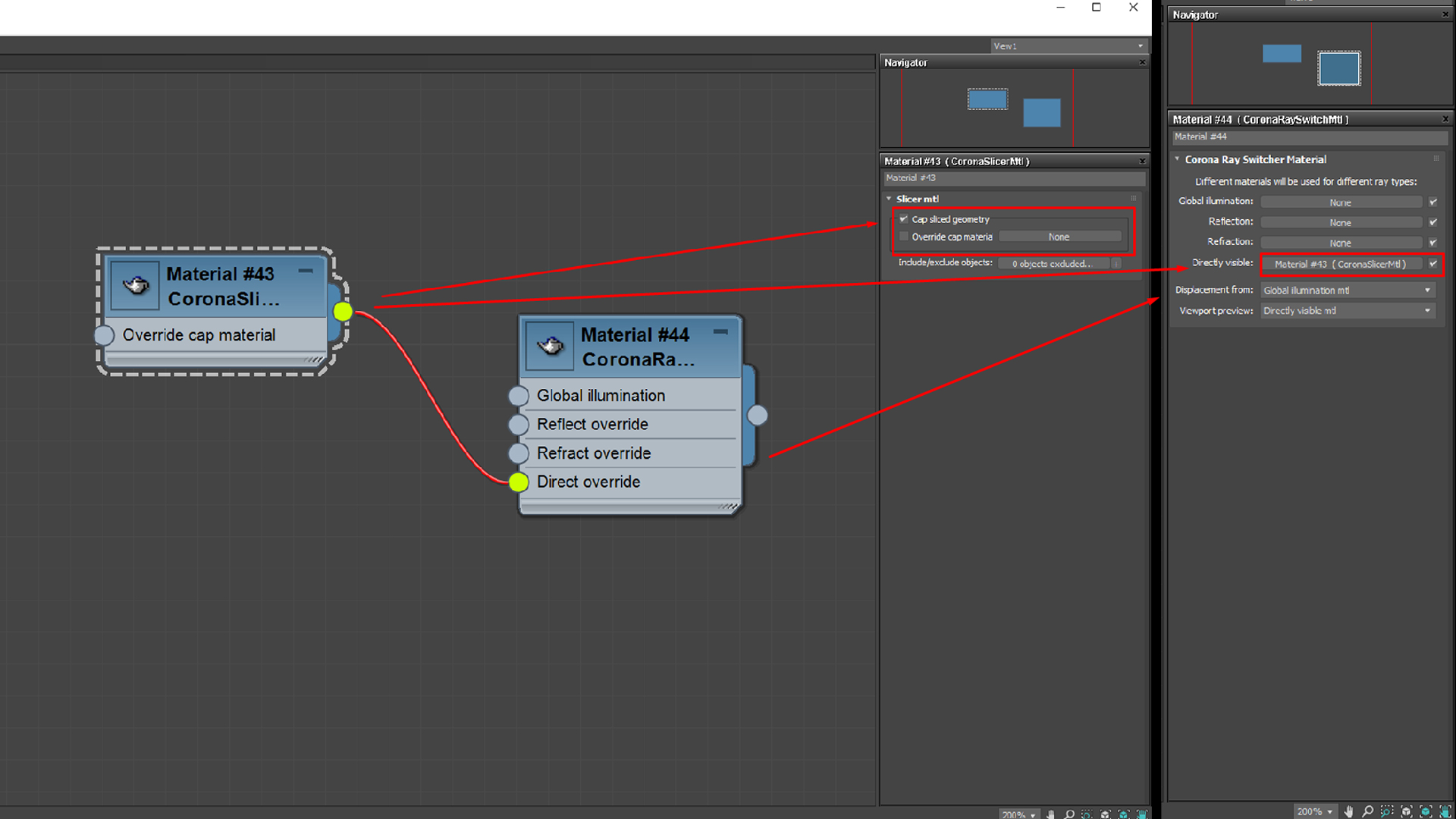Screen dimensions: 1456x819
Task: Open the View1 dropdown
Action: click(1069, 46)
